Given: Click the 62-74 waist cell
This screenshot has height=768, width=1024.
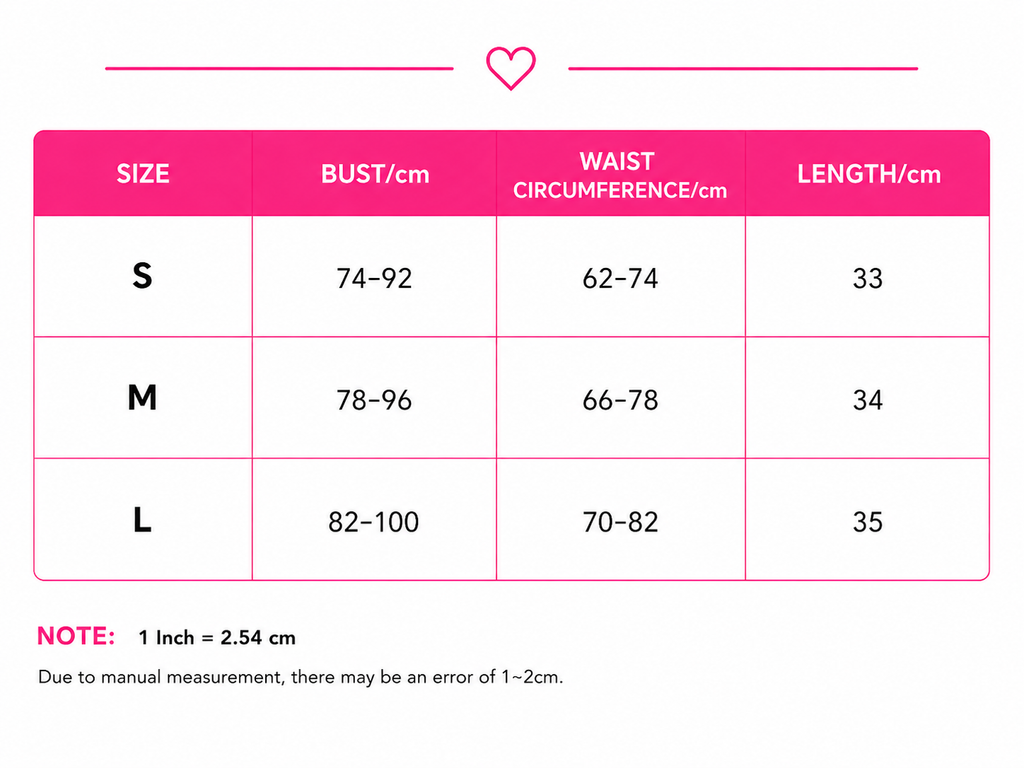Looking at the screenshot, I should point(620,278).
